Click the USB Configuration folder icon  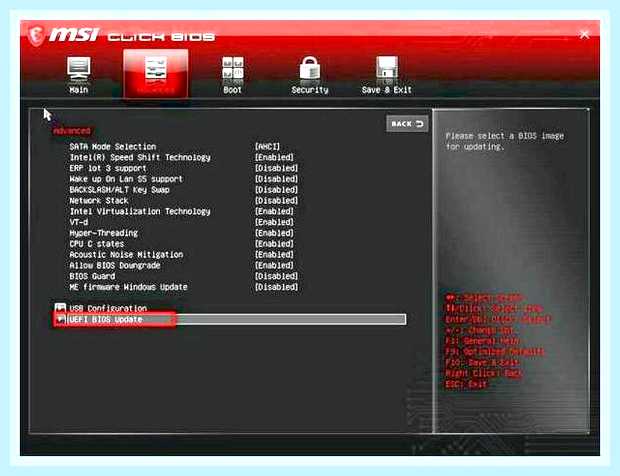[x=60, y=308]
